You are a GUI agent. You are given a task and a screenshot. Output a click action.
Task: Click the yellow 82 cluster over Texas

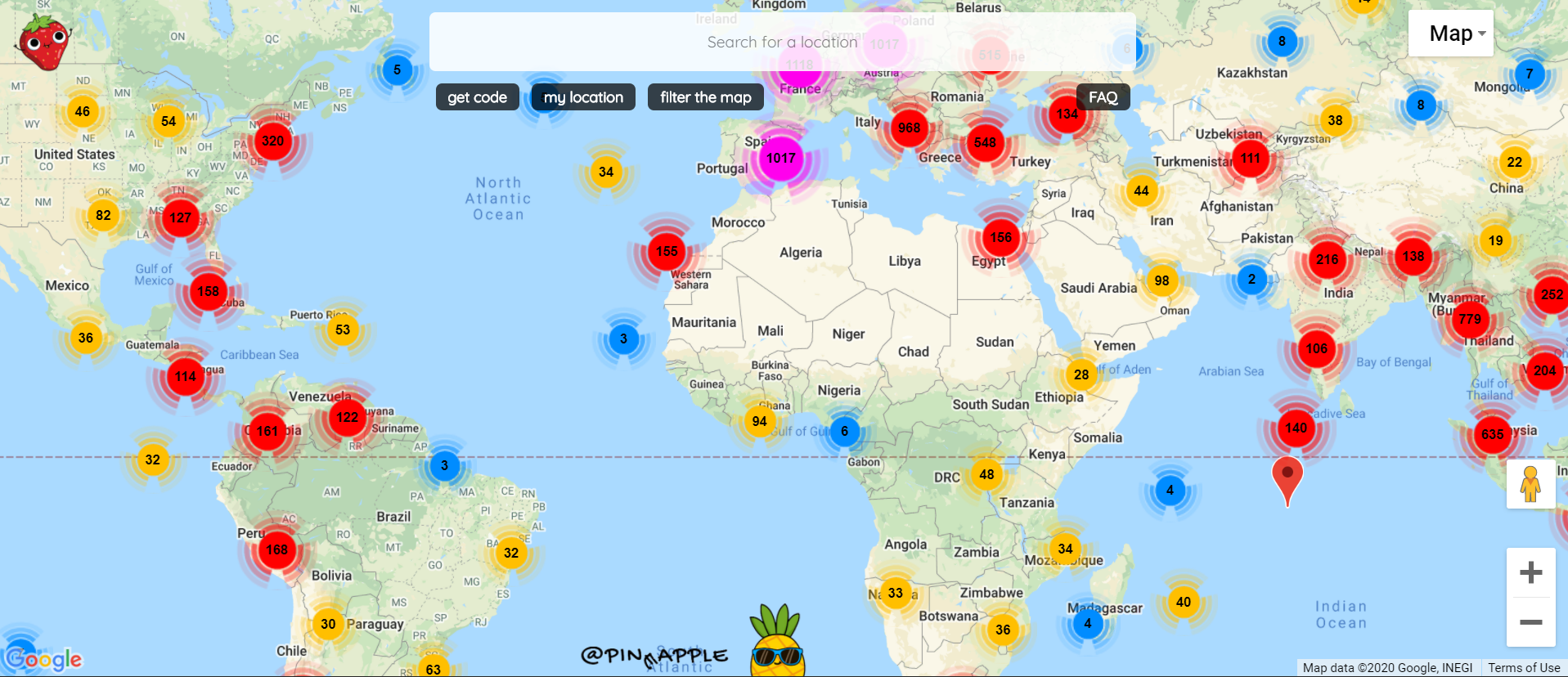[103, 216]
